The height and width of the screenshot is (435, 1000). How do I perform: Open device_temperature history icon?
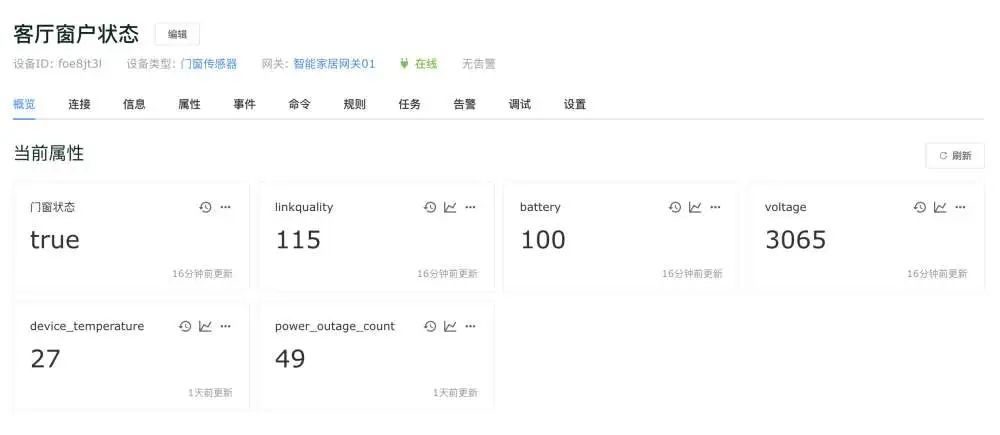(x=185, y=326)
